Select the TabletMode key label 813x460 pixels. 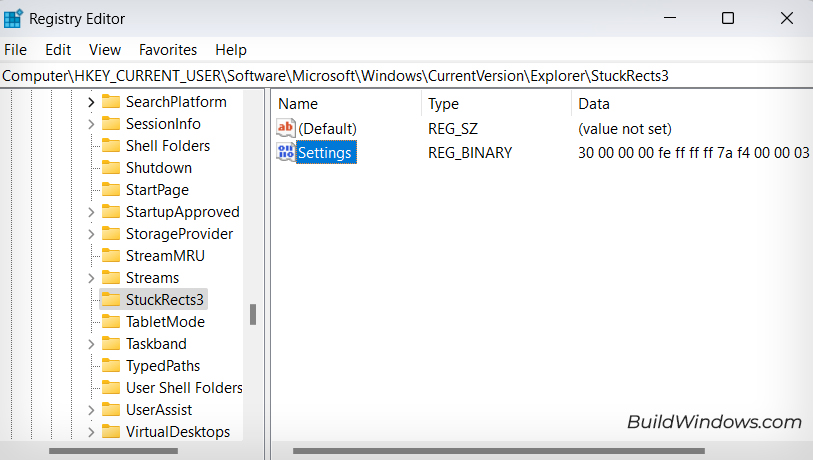tap(165, 322)
